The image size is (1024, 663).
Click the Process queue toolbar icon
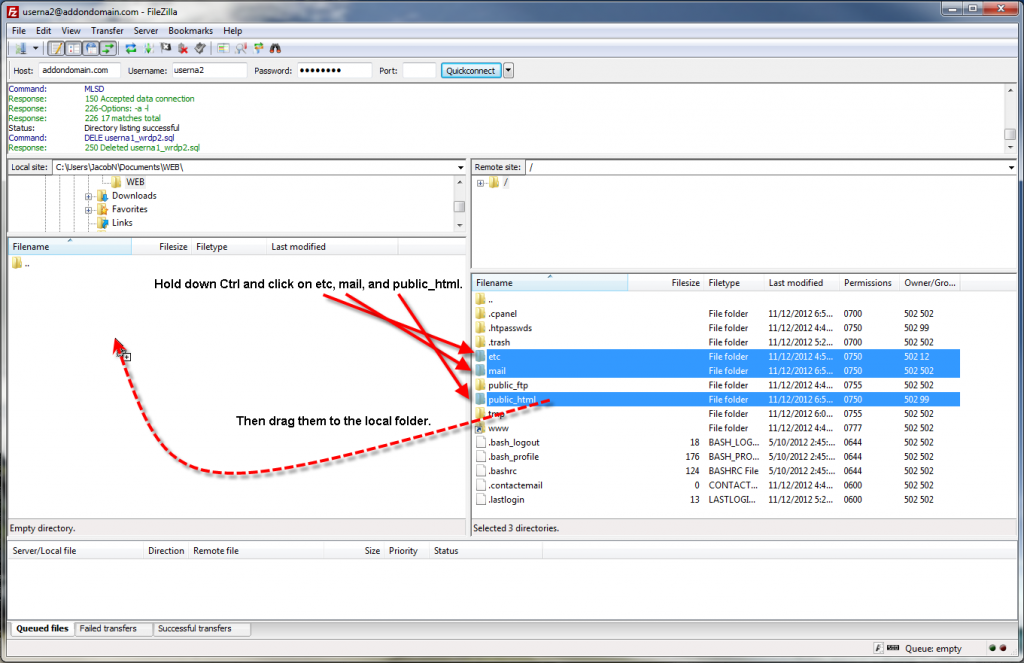tap(148, 48)
